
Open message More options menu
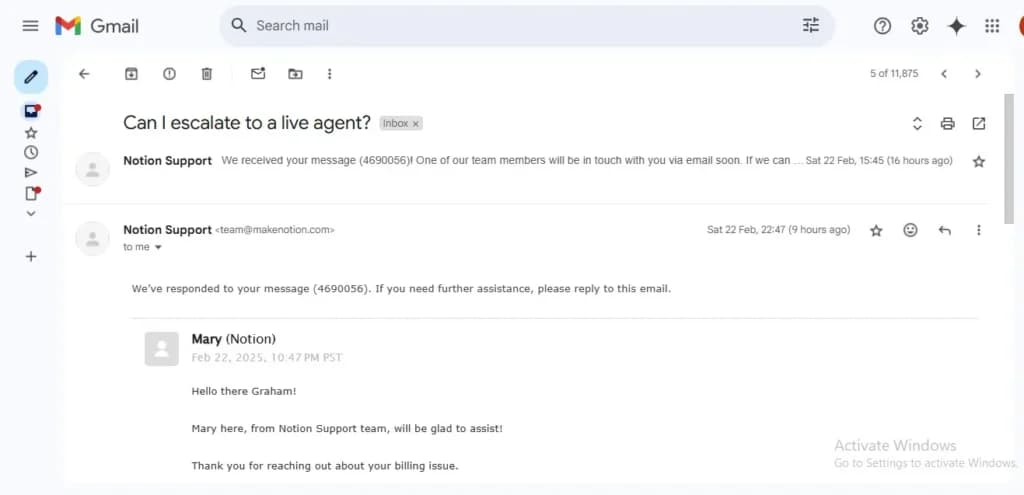pyautogui.click(x=978, y=230)
